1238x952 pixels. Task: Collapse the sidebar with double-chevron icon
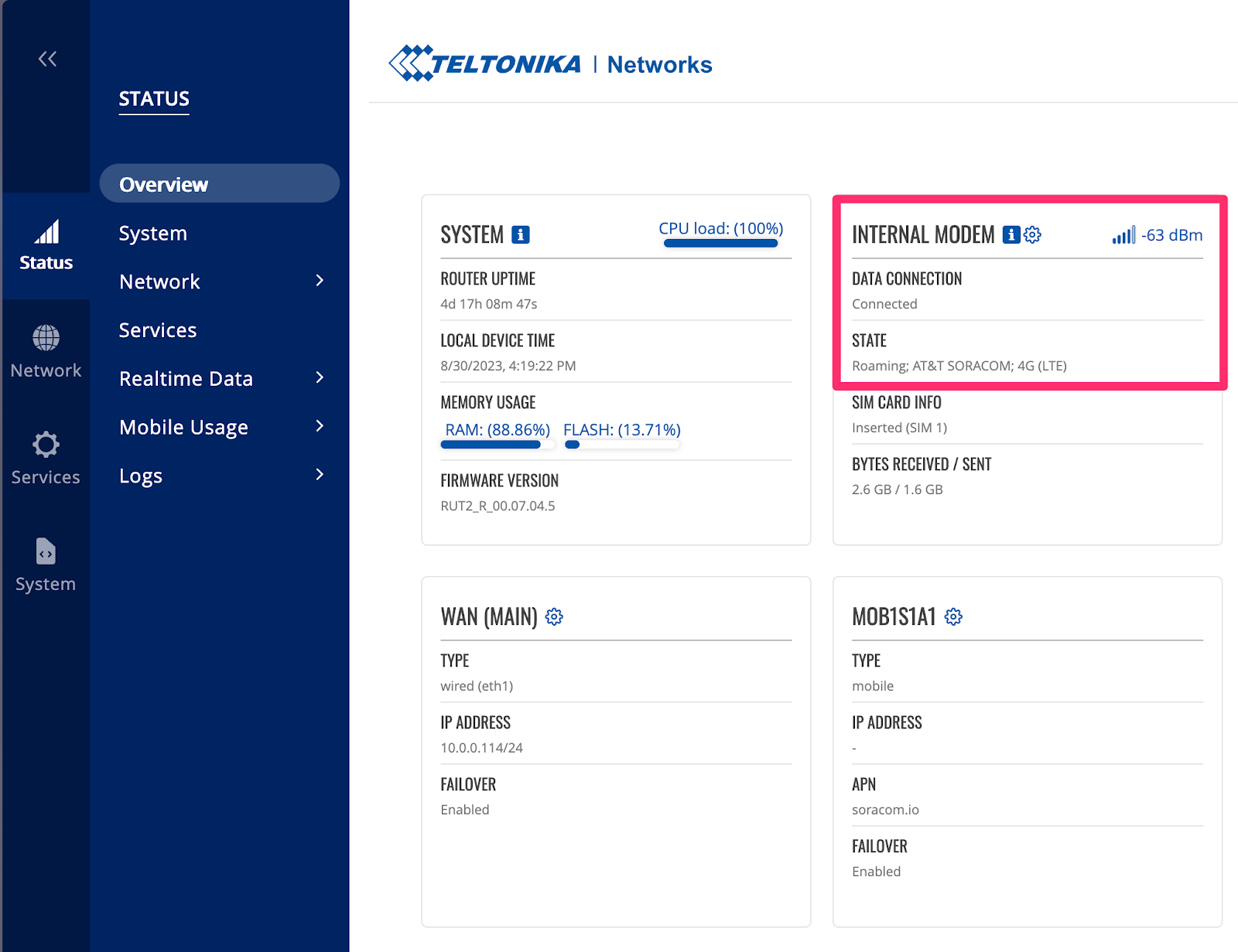point(47,59)
